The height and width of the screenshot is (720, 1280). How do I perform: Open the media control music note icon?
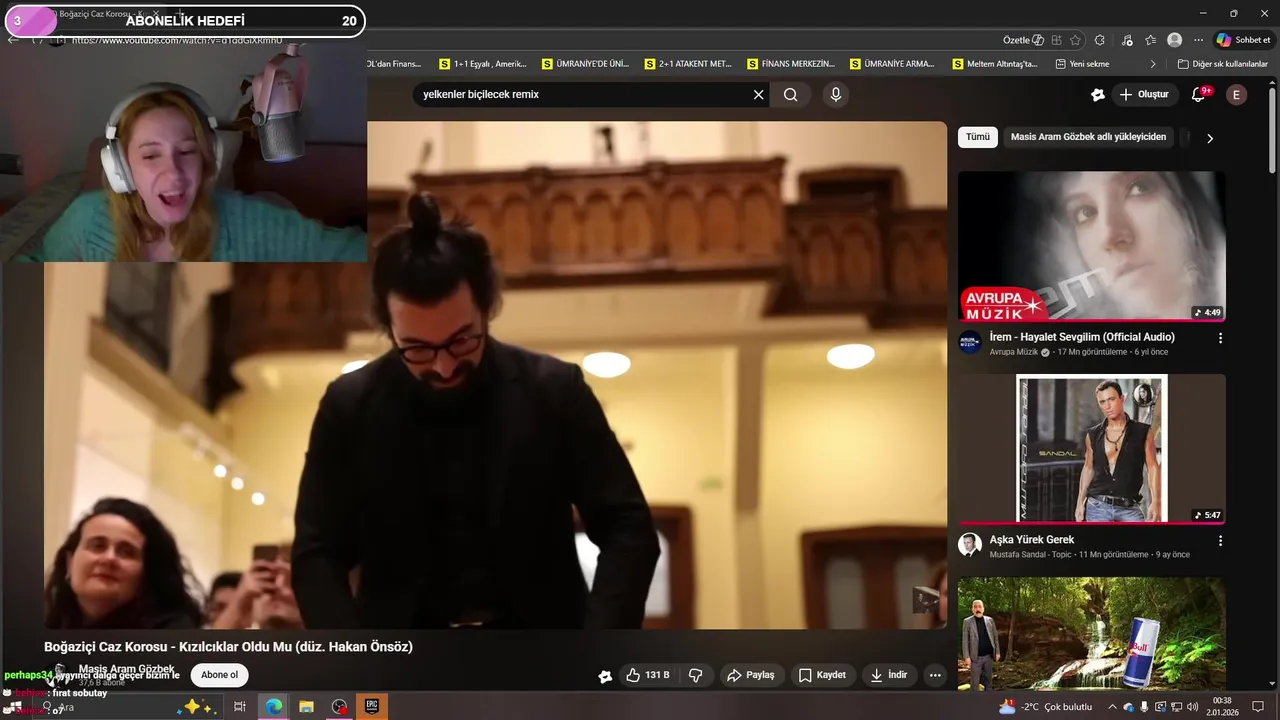1127,40
